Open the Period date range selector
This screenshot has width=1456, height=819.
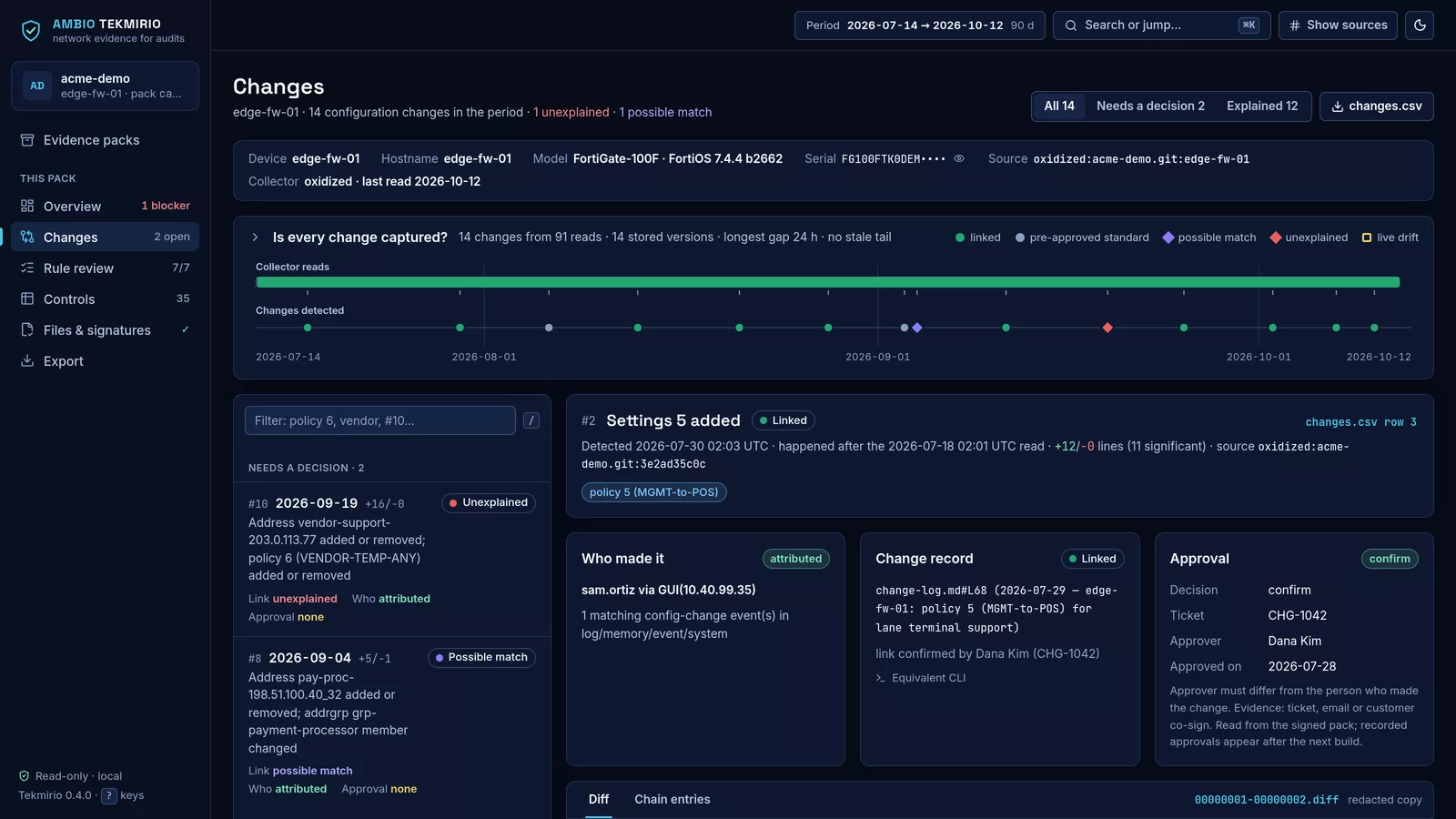point(919,25)
